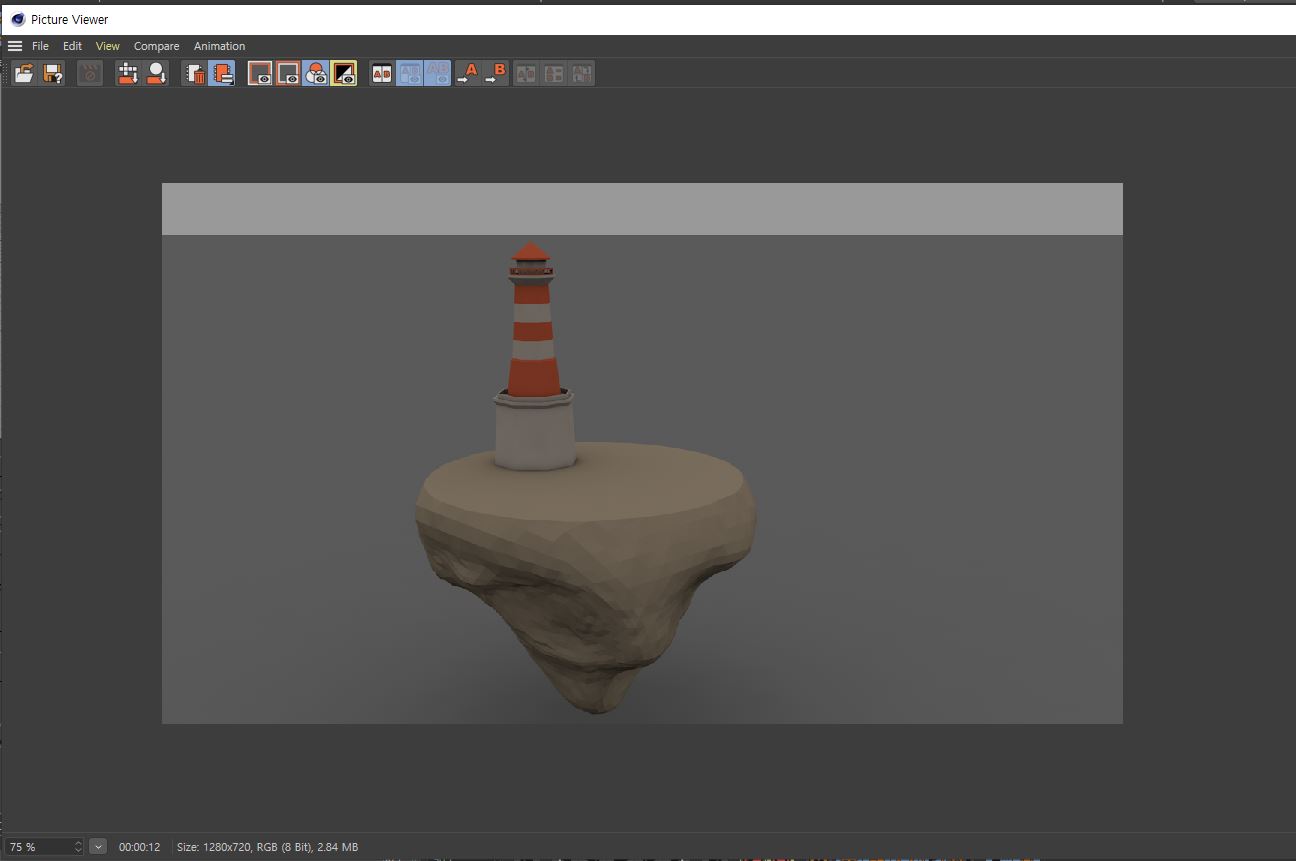Toggle the first orange-framed eye display icon
This screenshot has height=861, width=1296.
pos(260,73)
